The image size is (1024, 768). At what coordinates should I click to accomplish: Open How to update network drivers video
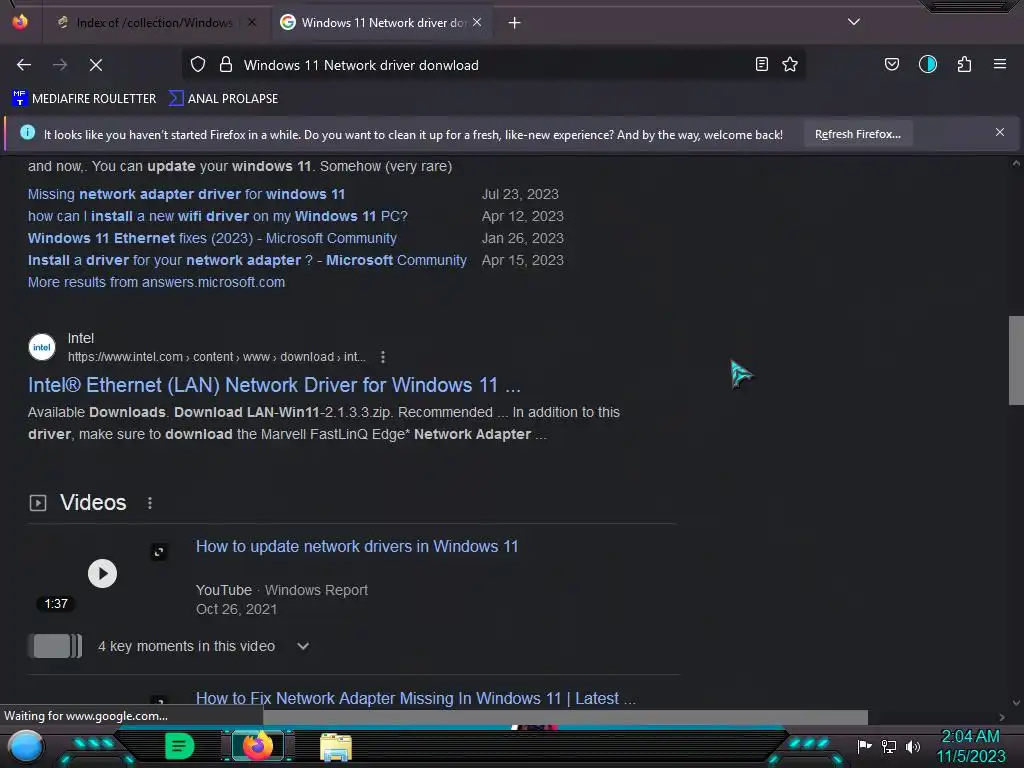[x=357, y=547]
